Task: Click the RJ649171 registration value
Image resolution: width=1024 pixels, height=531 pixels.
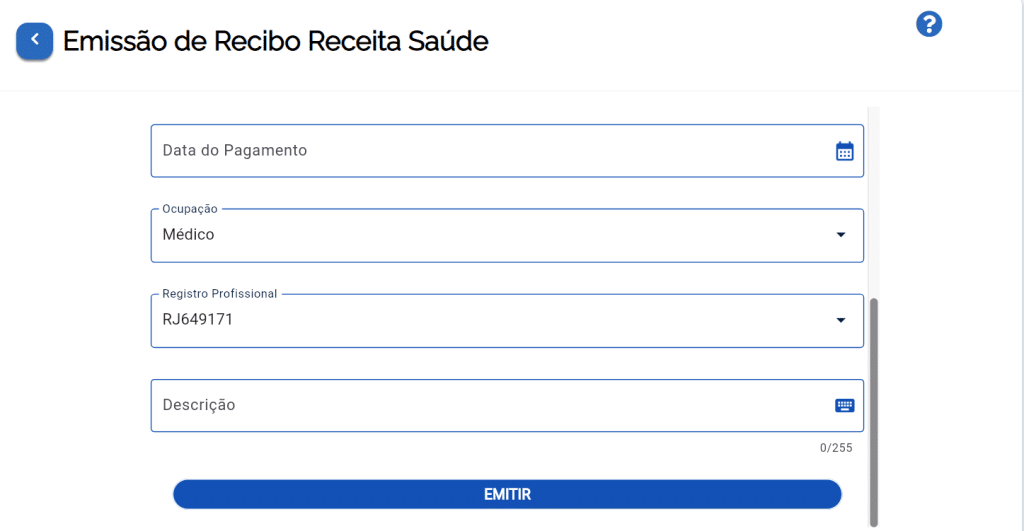Action: pos(198,320)
